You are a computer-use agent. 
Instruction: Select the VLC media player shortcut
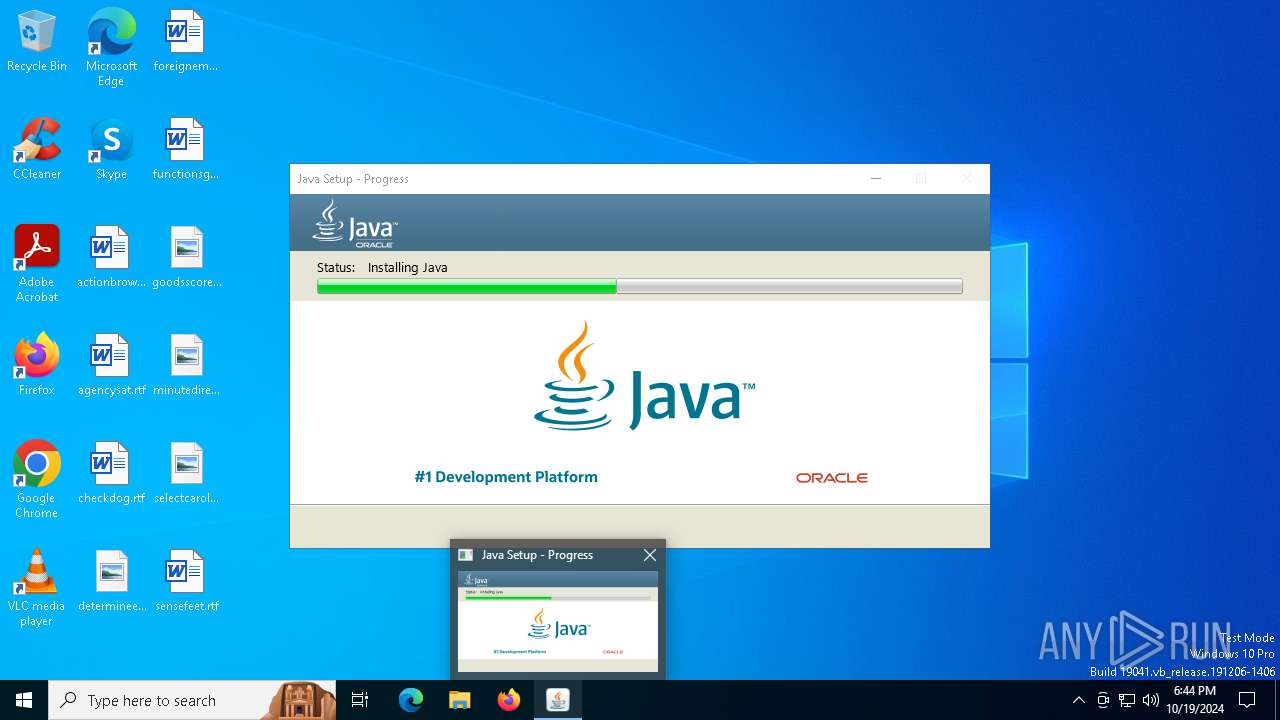click(x=37, y=588)
